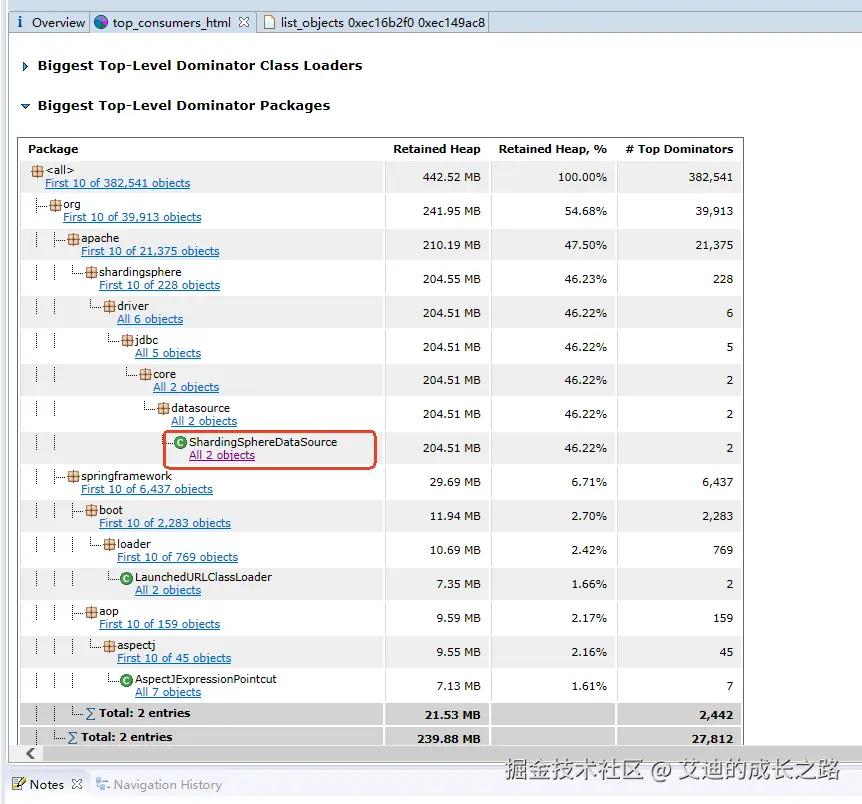Screen dimensions: 862x804
Task: Click the org package icon
Action: [x=56, y=205]
